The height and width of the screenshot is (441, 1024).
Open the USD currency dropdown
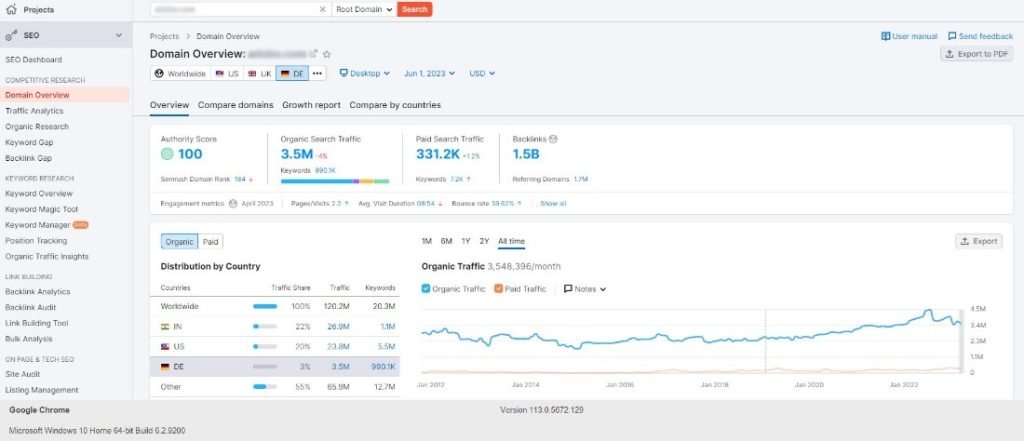tap(482, 74)
